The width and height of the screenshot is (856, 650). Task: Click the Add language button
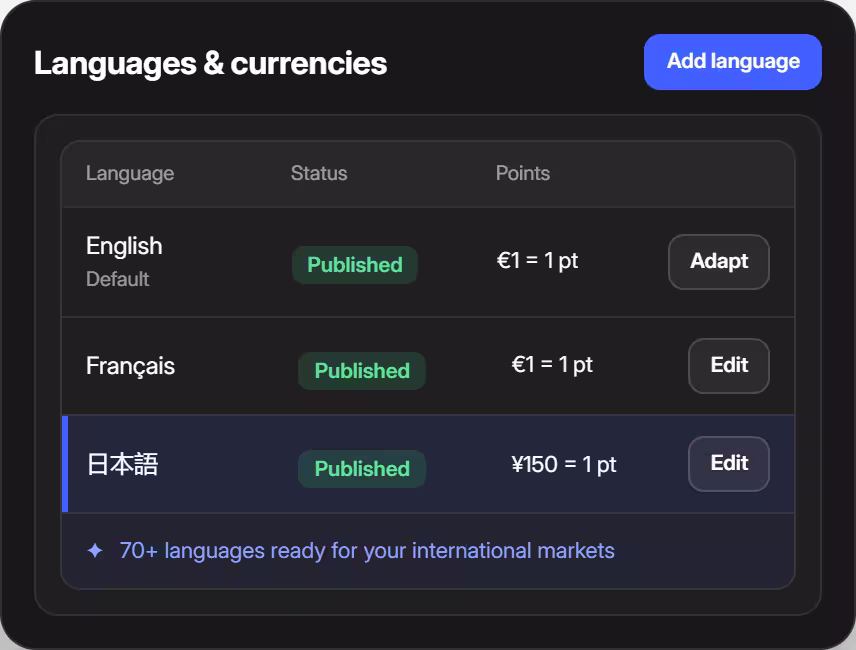point(733,62)
